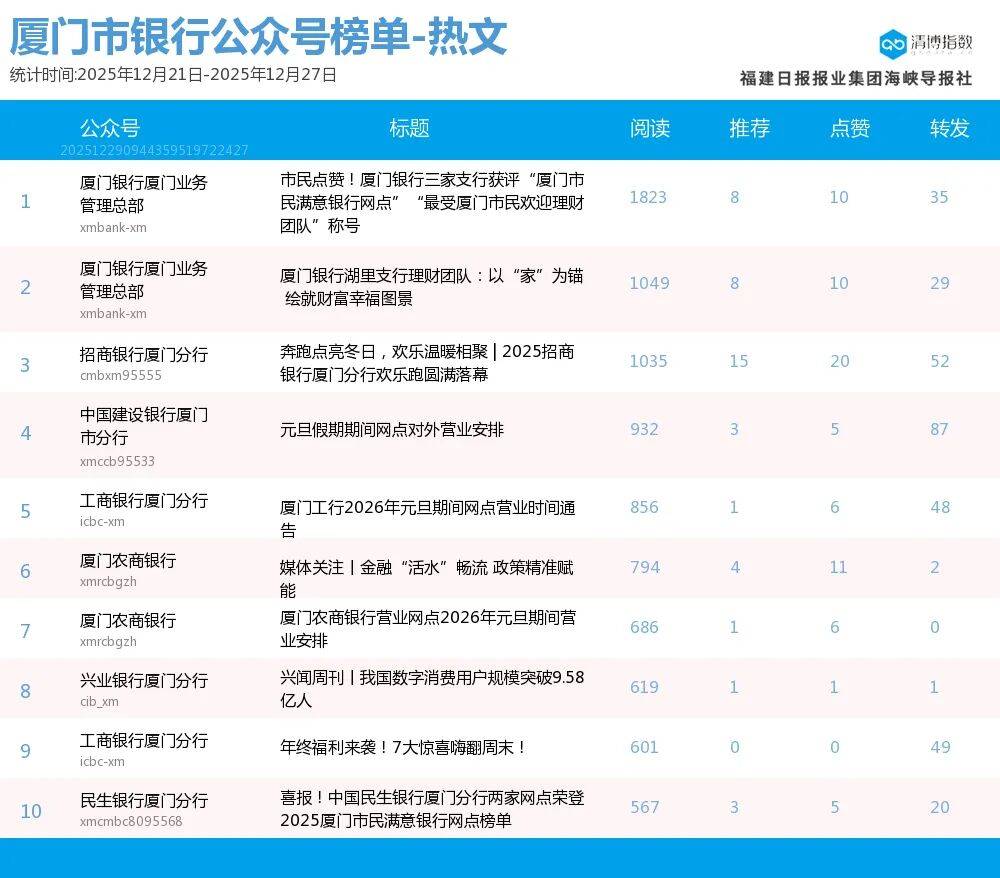The image size is (1000, 878).
Task: Click the 清博指数 logo icon
Action: pos(892,44)
